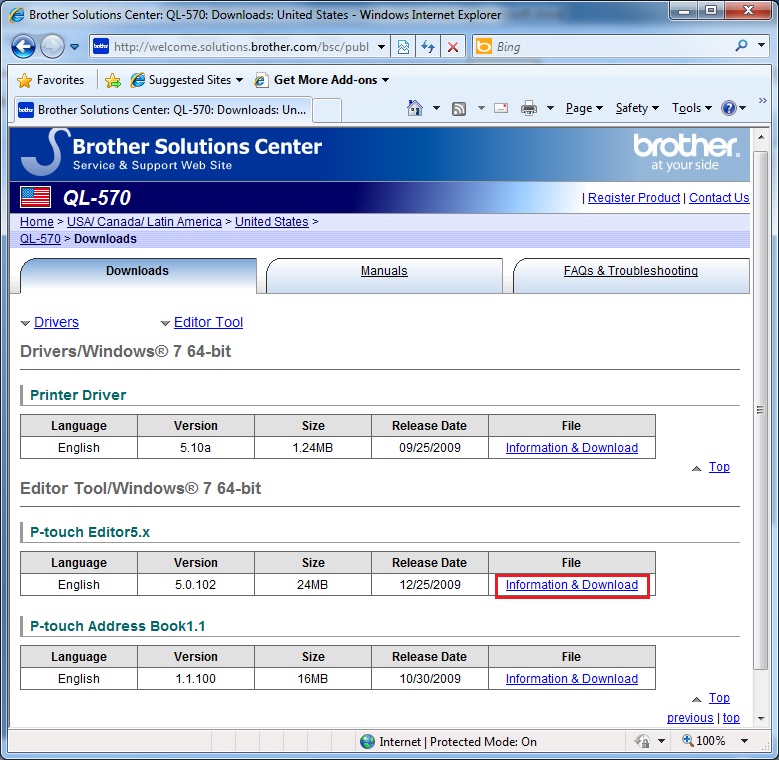Open the Page dropdown menu
Image resolution: width=779 pixels, height=760 pixels.
click(584, 108)
